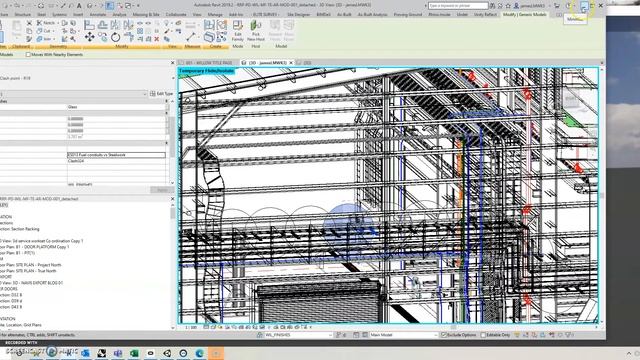The width and height of the screenshot is (640, 360).
Task: Click the view scale 1:100 in view control bar
Action: tap(191, 327)
